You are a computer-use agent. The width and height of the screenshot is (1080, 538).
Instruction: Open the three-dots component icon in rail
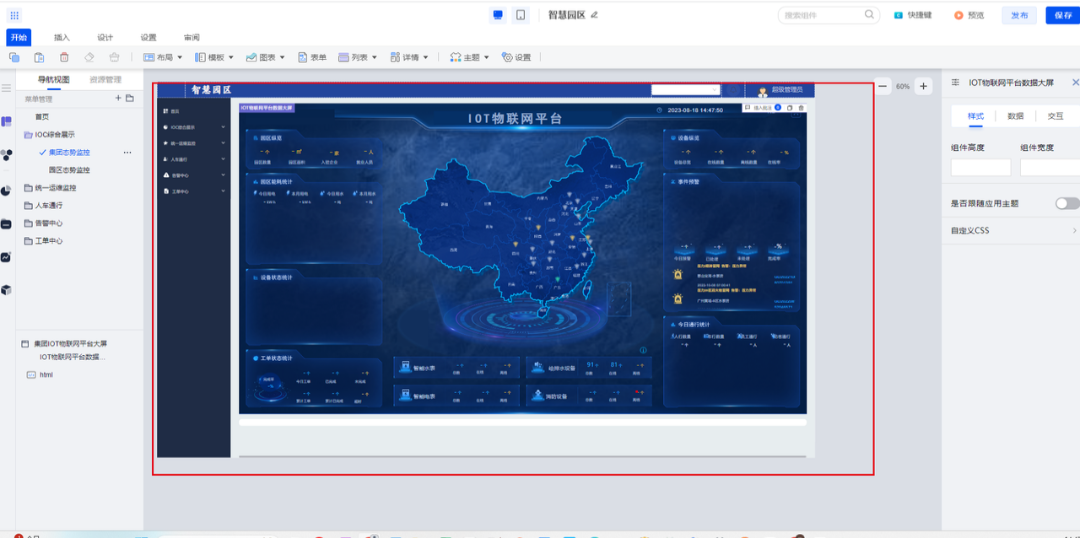(x=6, y=155)
